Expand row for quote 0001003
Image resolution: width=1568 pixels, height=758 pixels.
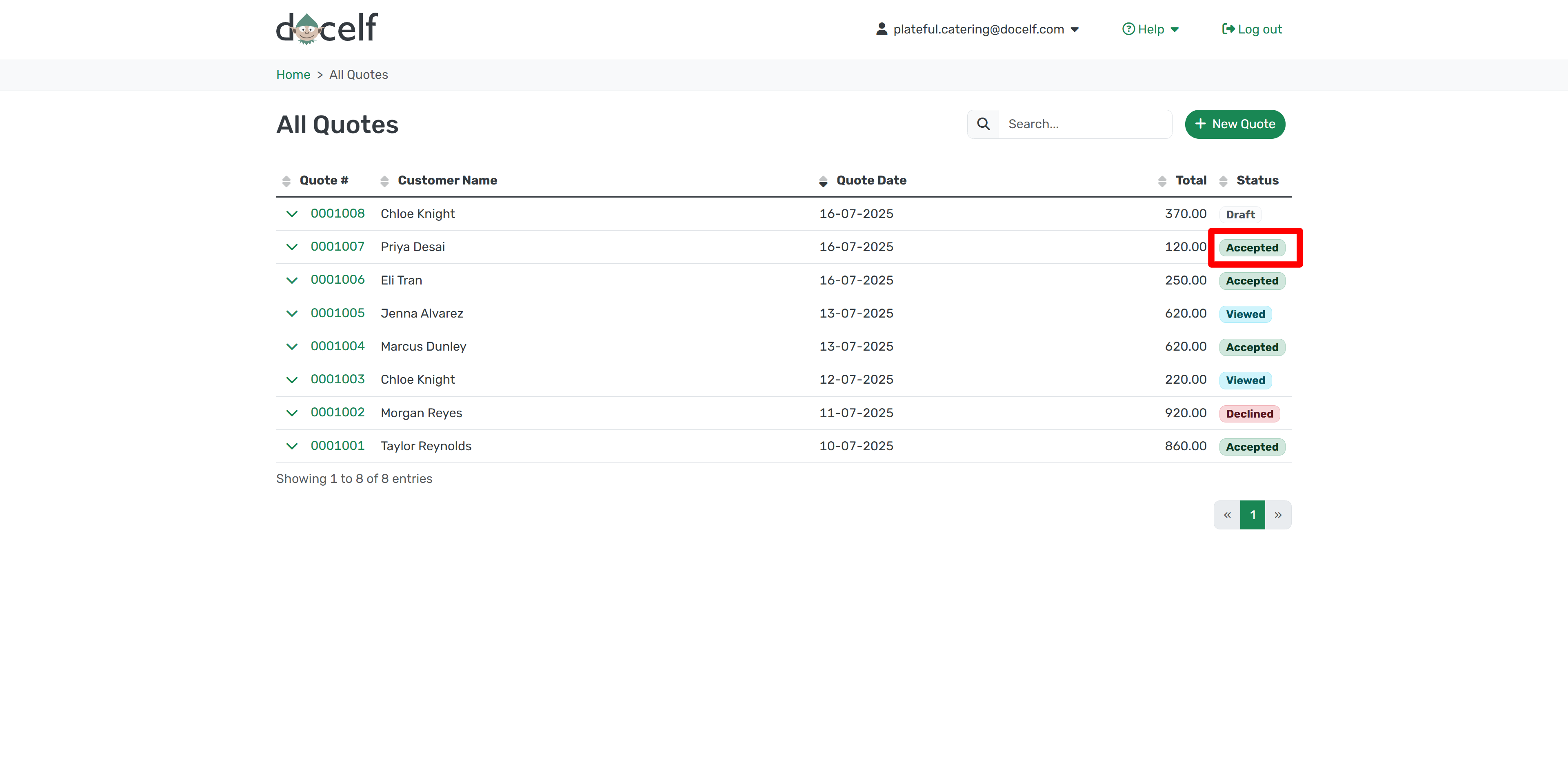tap(291, 380)
